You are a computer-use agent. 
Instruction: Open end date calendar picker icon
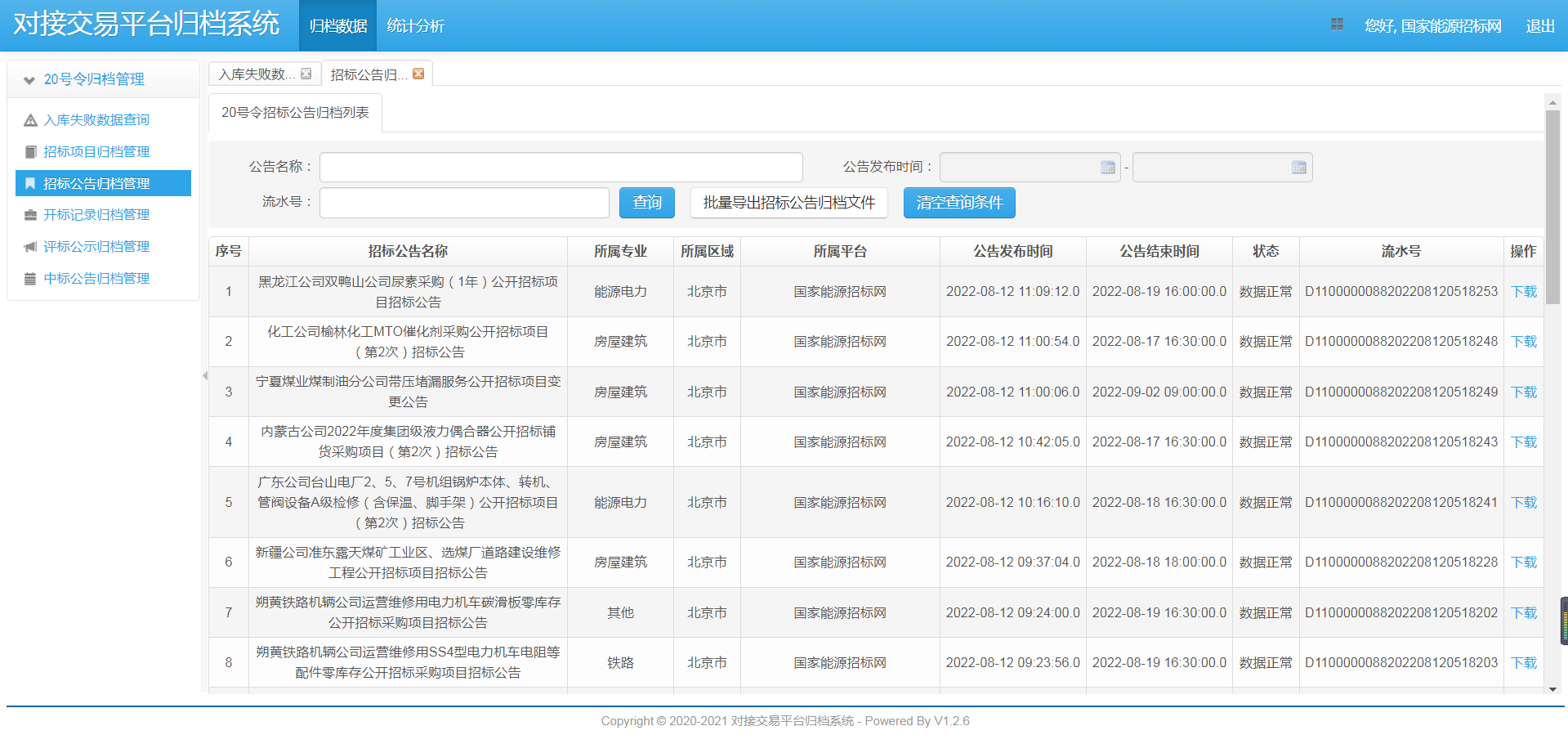1298,168
